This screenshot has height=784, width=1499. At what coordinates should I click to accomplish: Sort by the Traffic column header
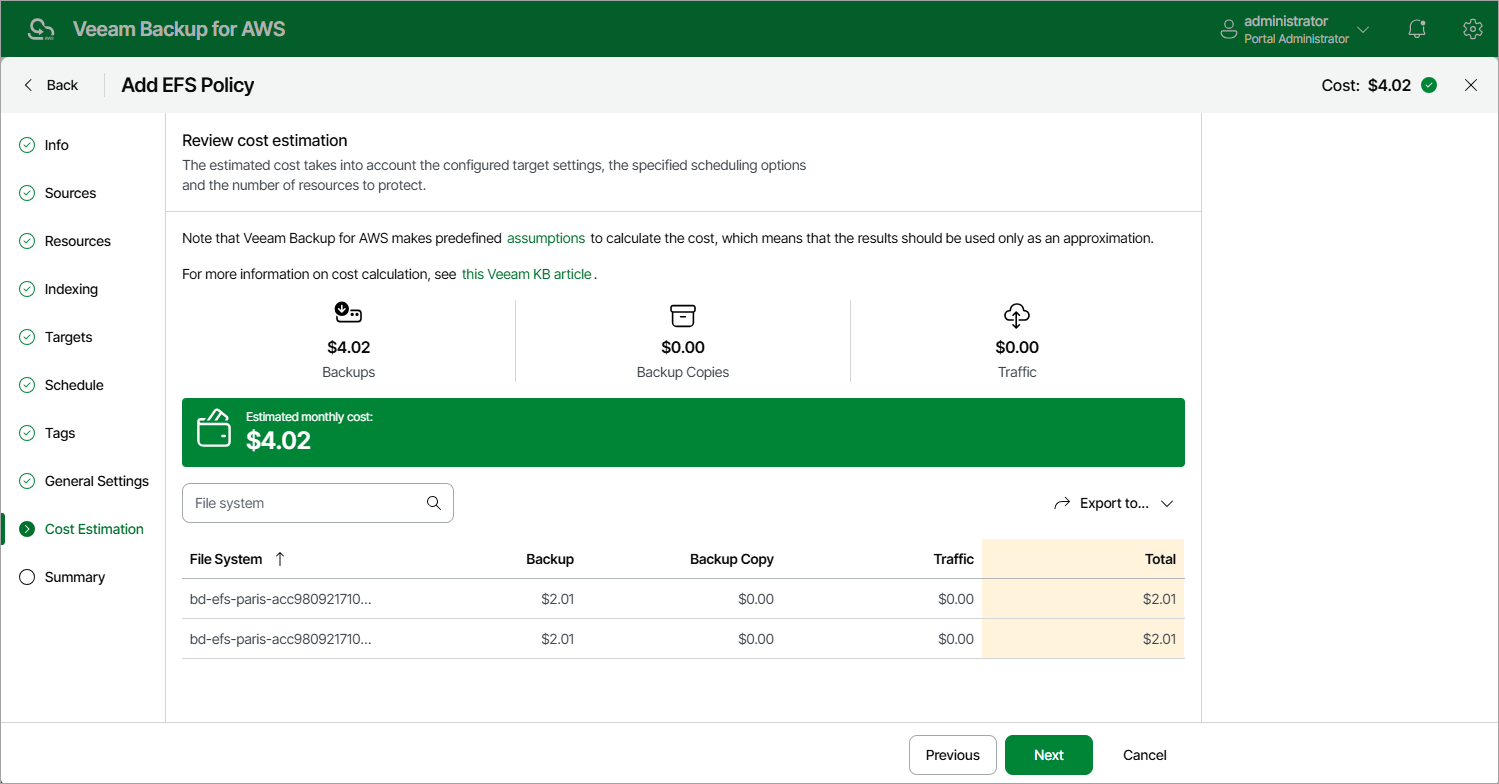click(x=954, y=559)
